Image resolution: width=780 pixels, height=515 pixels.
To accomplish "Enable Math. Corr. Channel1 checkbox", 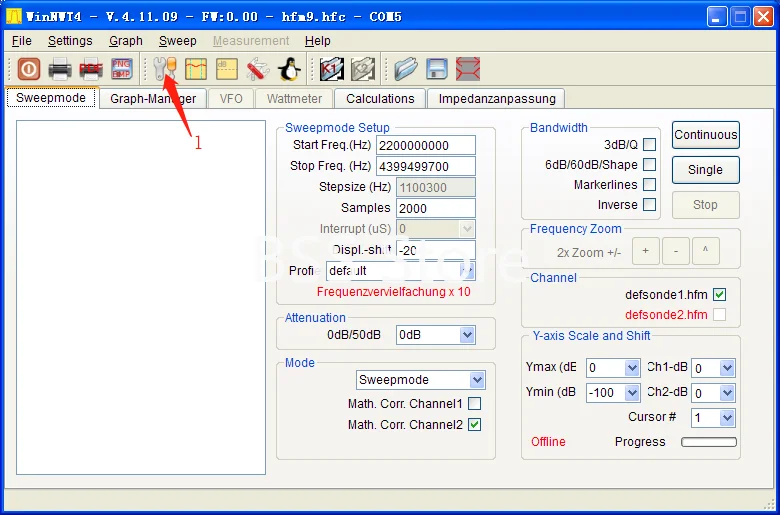I will click(x=475, y=404).
